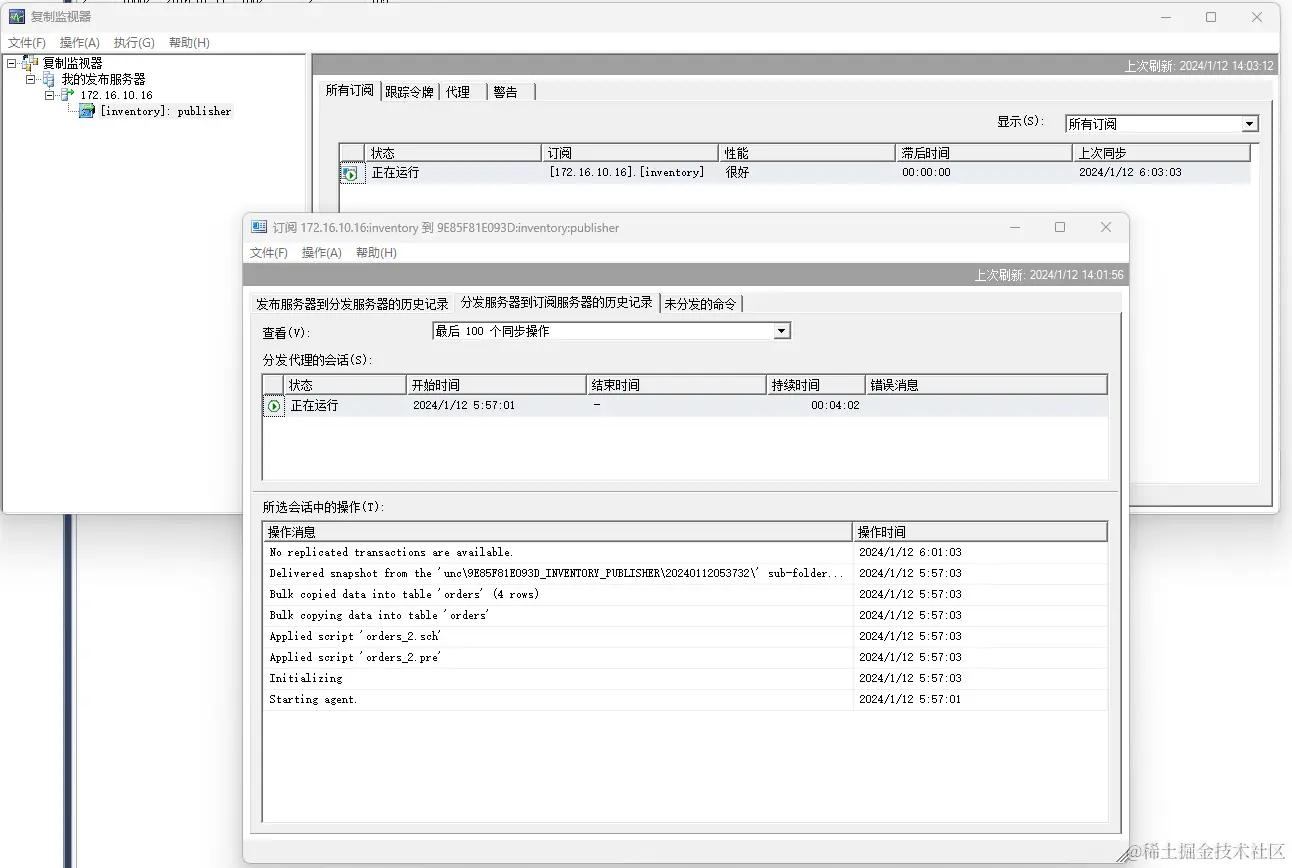Select the 'Bulk copying data into table' row
Image resolution: width=1292 pixels, height=868 pixels.
[685, 615]
